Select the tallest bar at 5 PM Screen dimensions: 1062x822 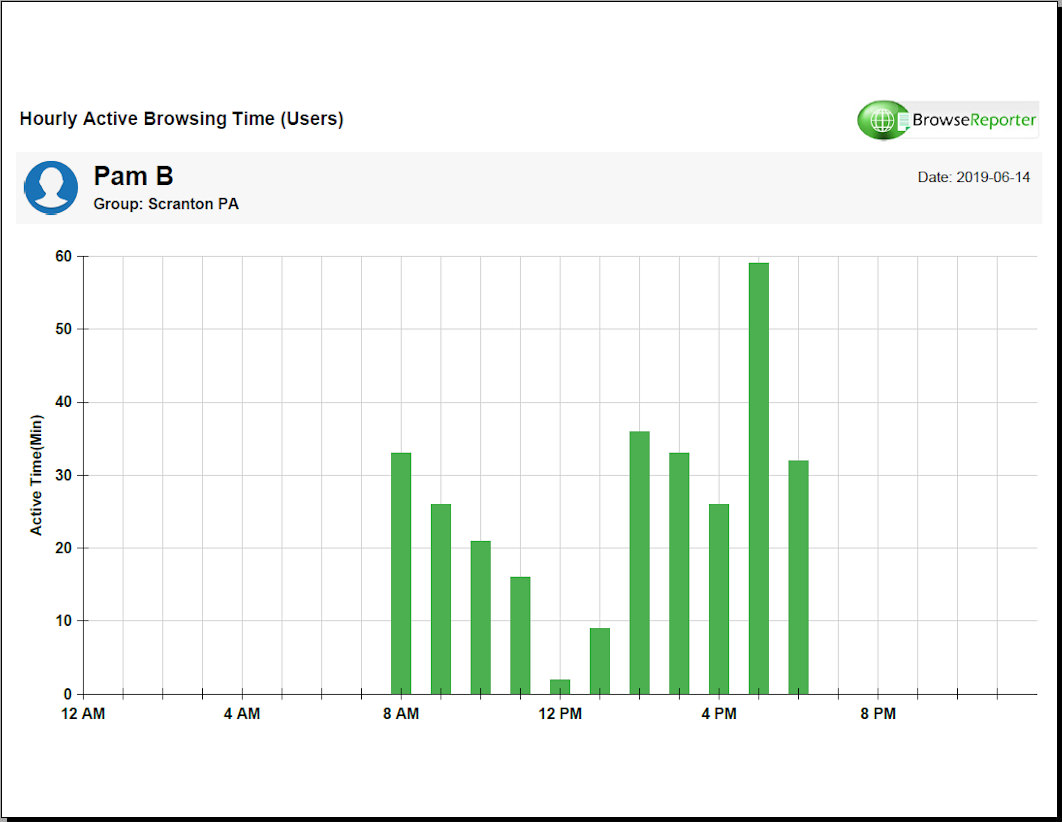pyautogui.click(x=759, y=478)
